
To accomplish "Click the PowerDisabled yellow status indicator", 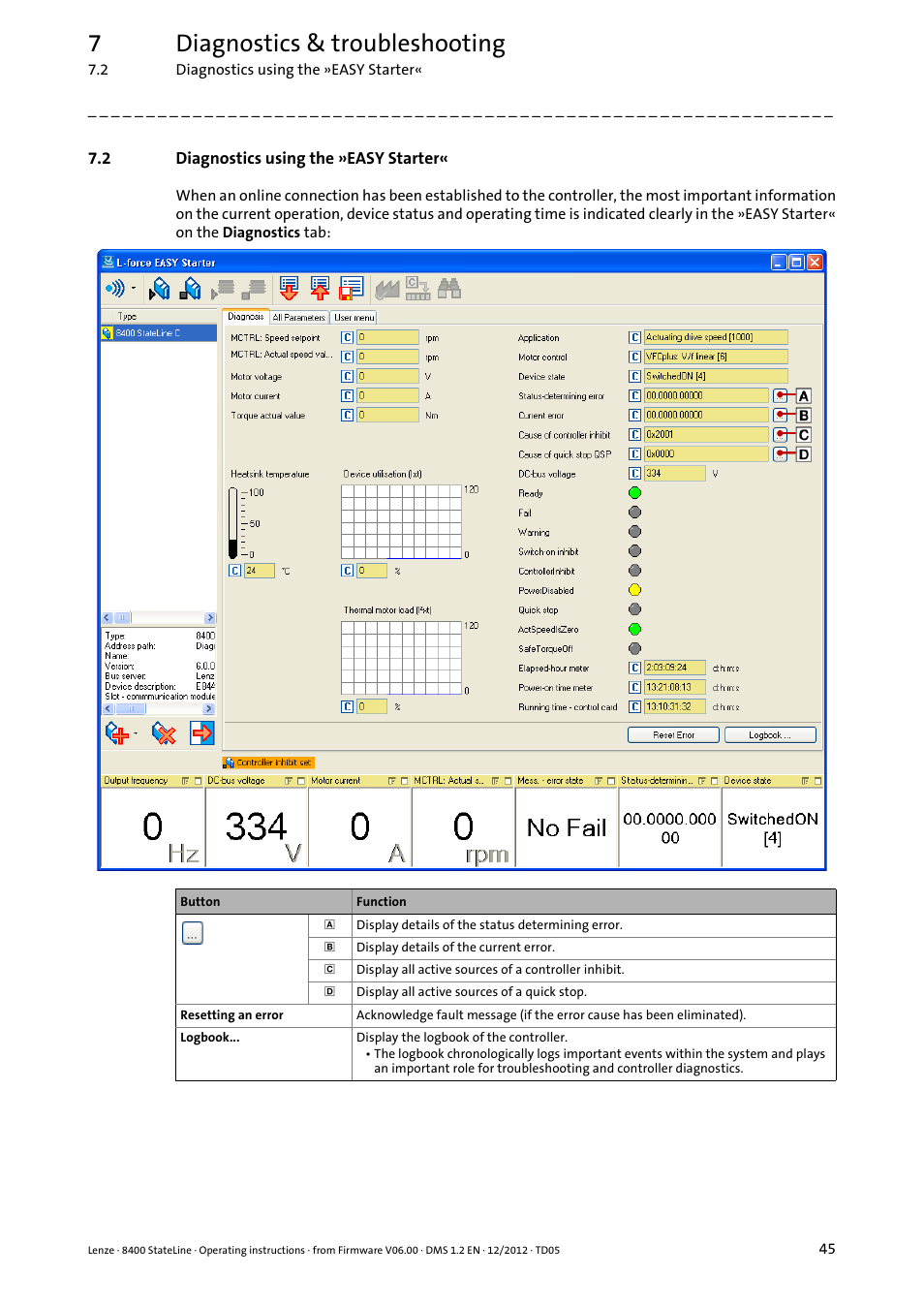I will click(x=634, y=590).
